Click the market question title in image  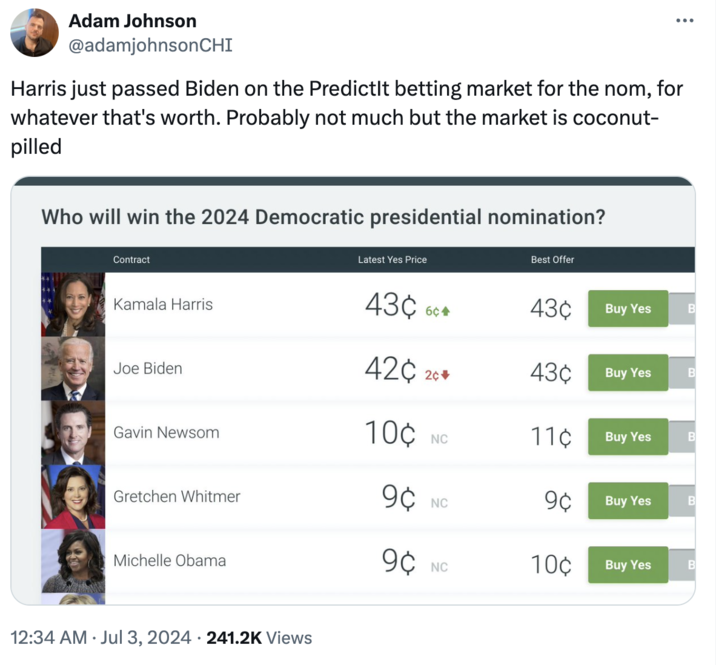[323, 217]
